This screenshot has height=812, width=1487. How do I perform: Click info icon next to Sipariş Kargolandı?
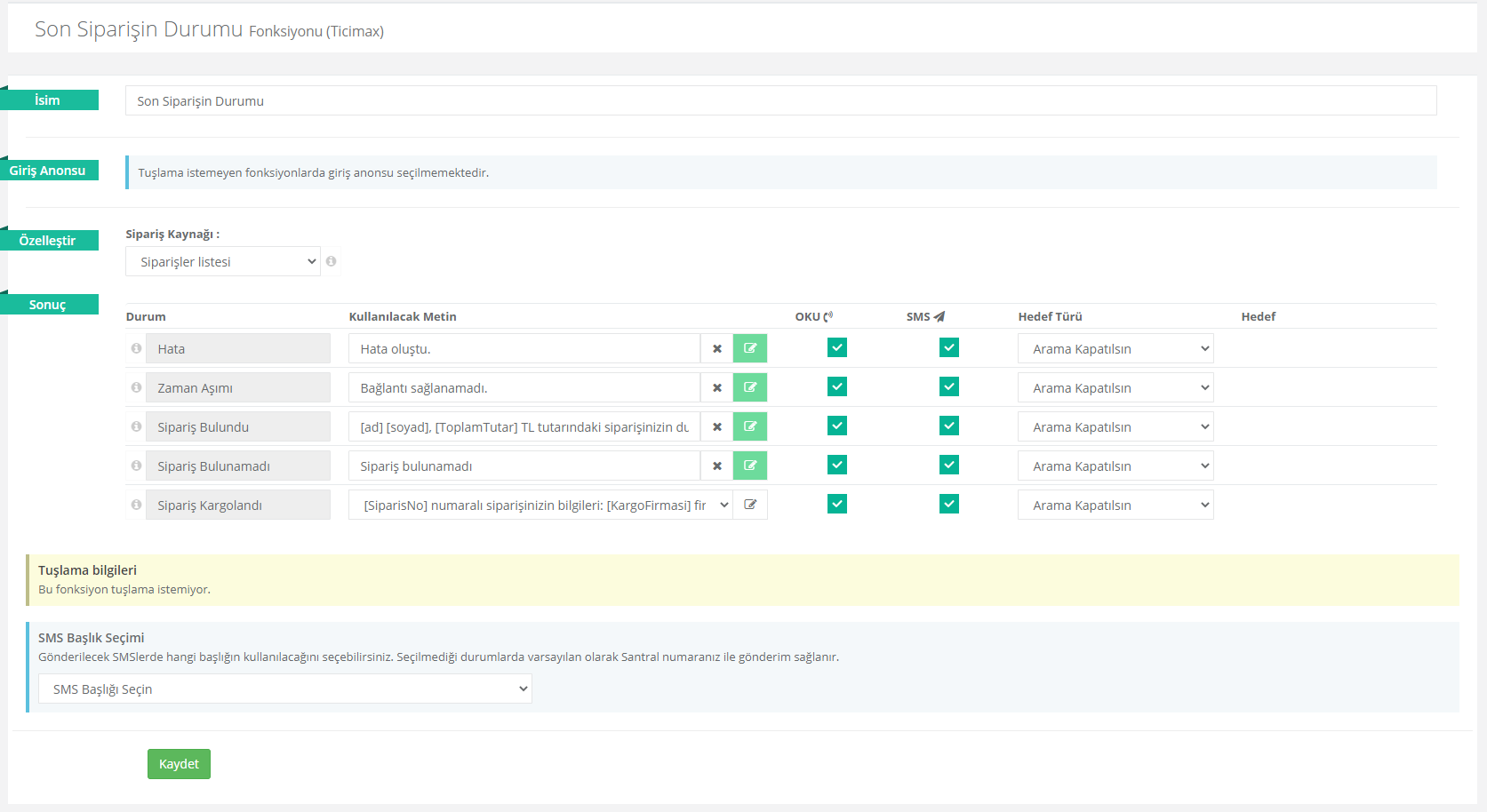pyautogui.click(x=136, y=505)
